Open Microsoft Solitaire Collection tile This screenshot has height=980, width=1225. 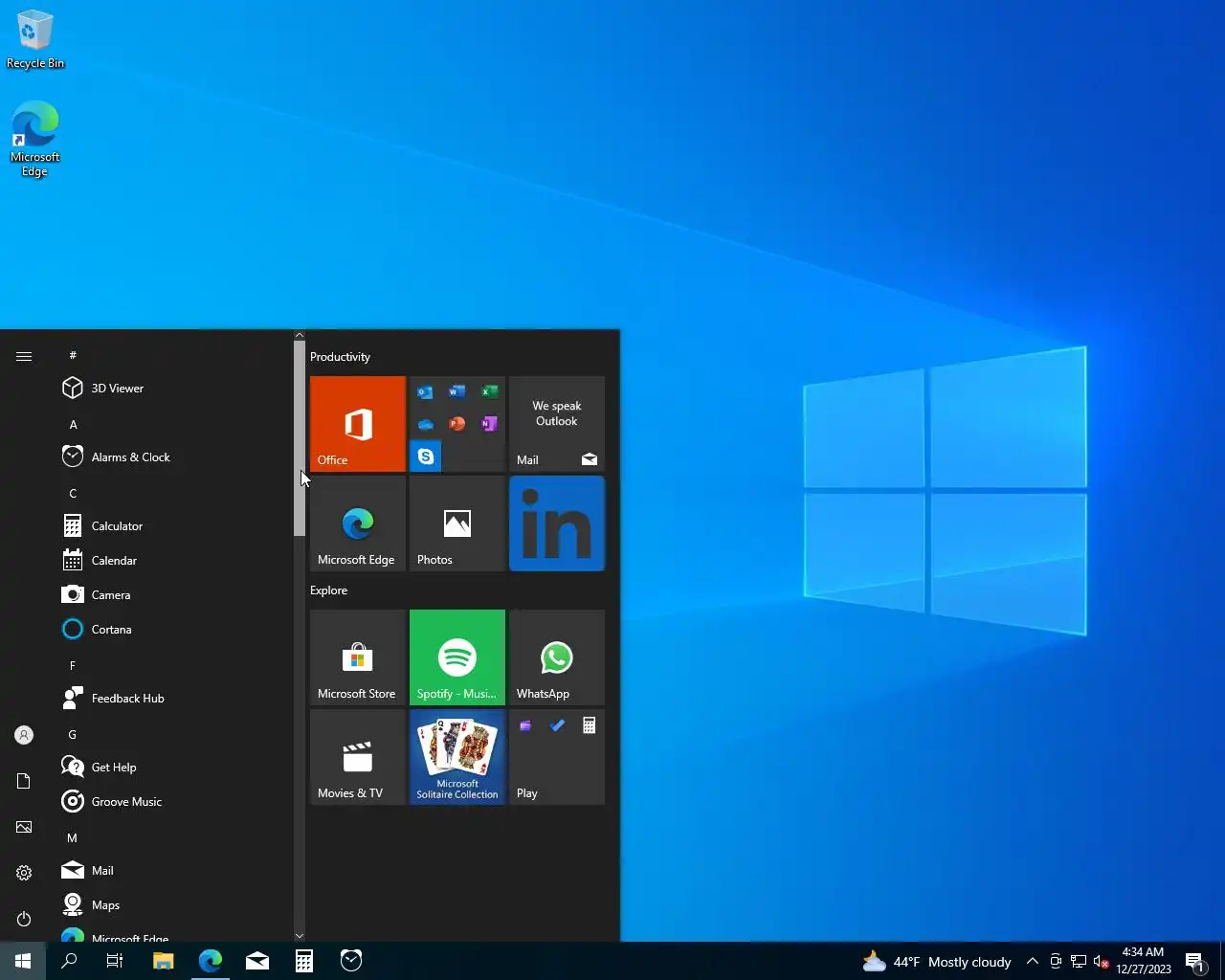click(457, 757)
